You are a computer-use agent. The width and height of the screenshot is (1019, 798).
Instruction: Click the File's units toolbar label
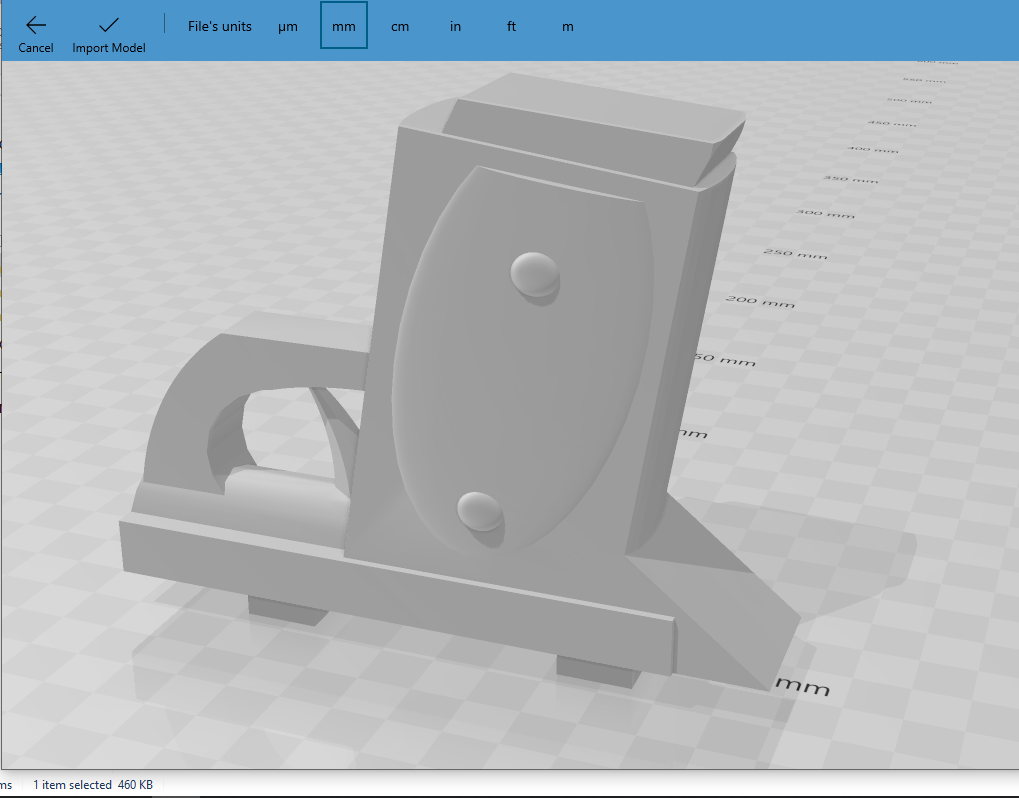219,26
